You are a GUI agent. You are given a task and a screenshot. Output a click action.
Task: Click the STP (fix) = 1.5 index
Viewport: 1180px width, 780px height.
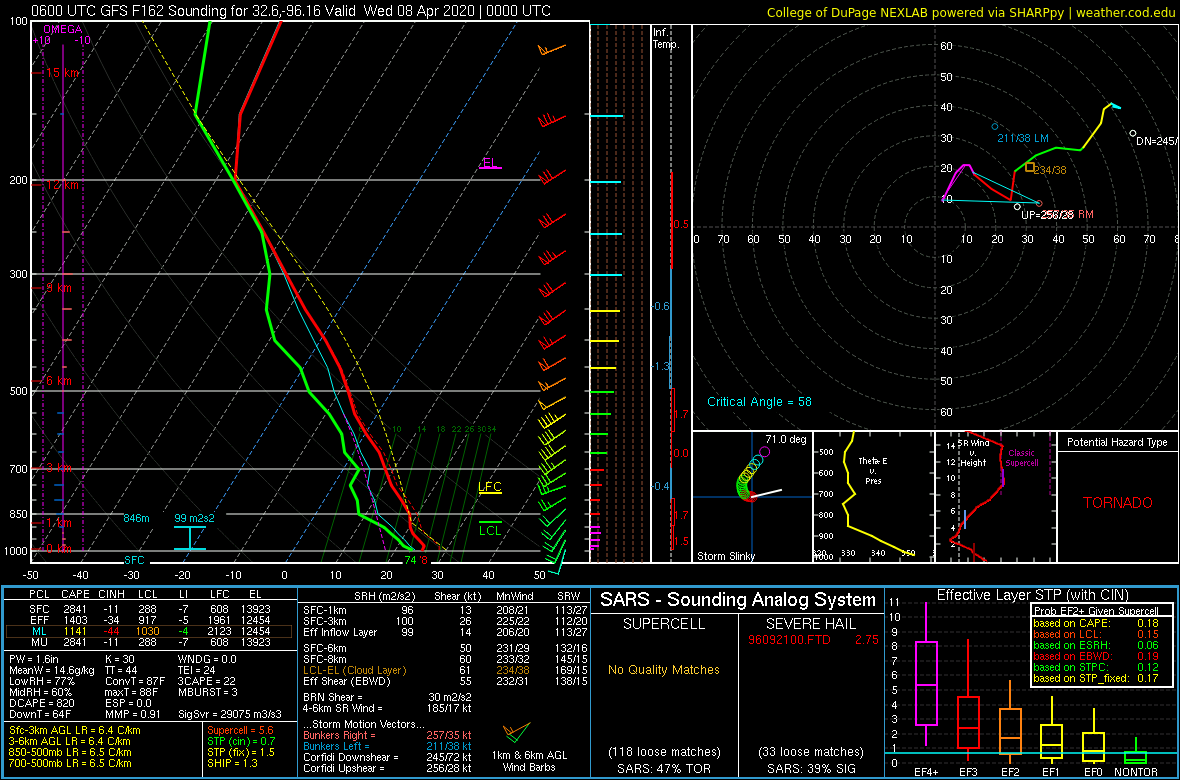(x=242, y=752)
